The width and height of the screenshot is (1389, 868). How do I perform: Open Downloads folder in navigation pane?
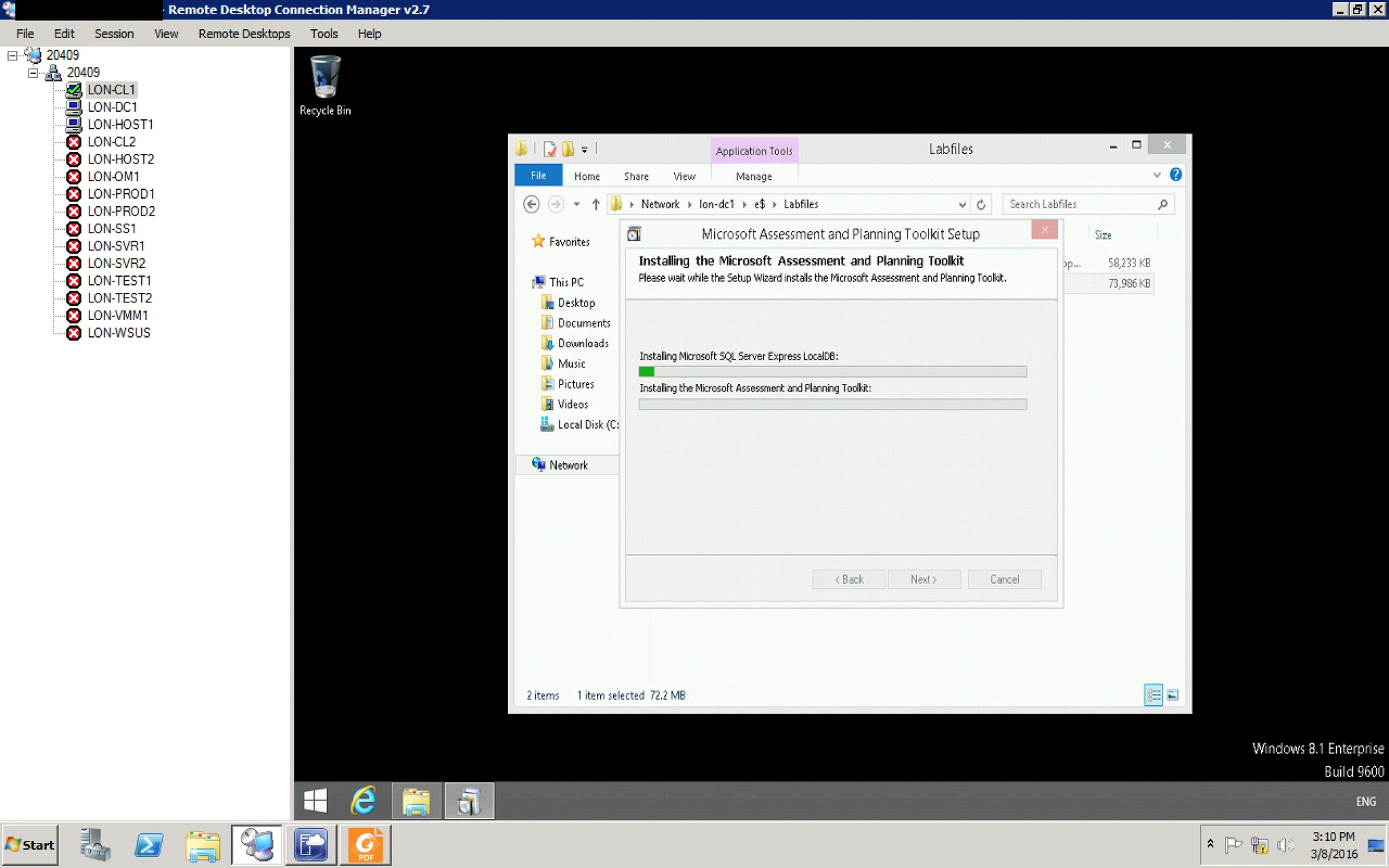pos(575,344)
